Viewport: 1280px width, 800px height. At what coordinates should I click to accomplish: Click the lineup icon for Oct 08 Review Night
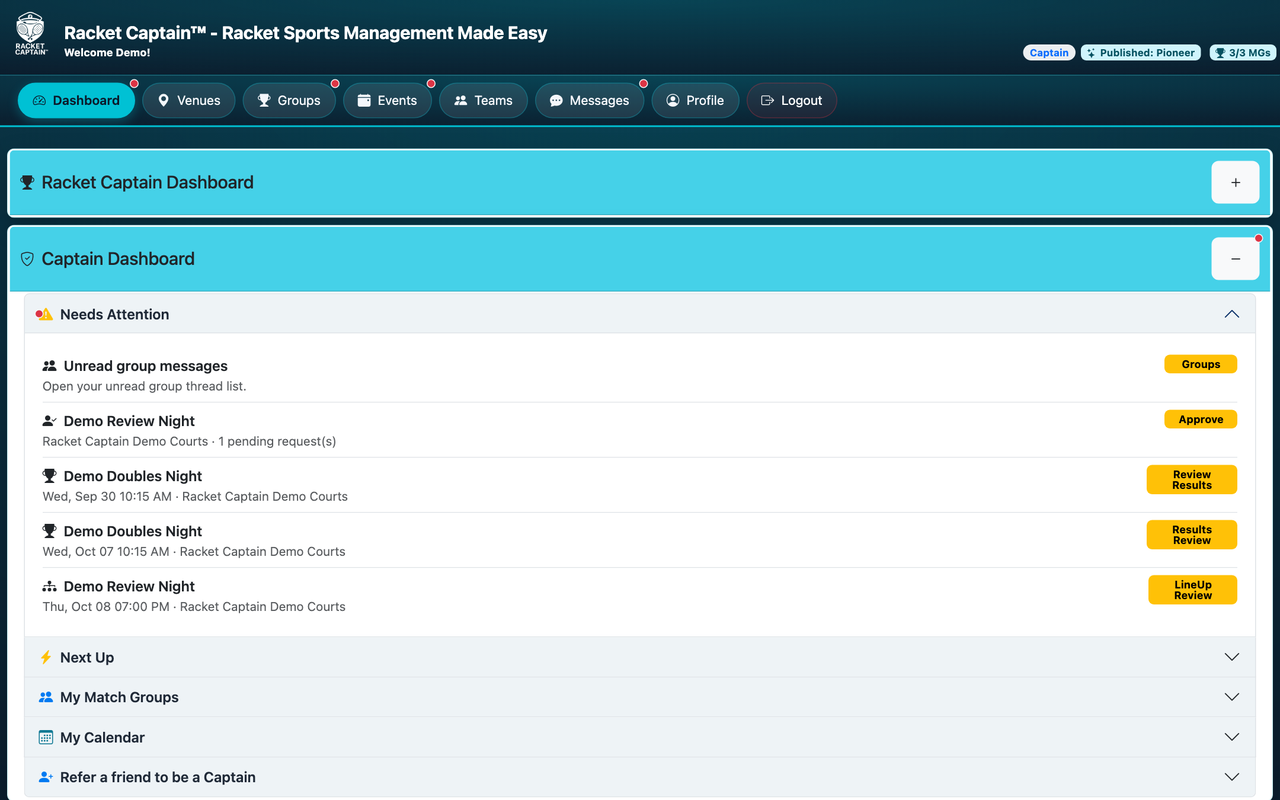pos(50,586)
